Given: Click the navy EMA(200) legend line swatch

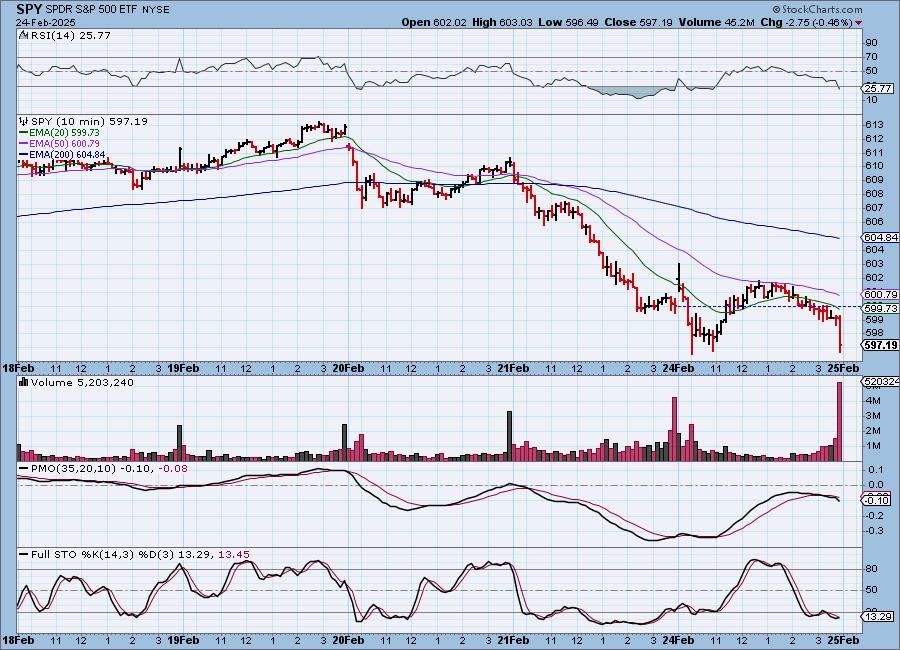Looking at the screenshot, I should pyautogui.click(x=24, y=154).
